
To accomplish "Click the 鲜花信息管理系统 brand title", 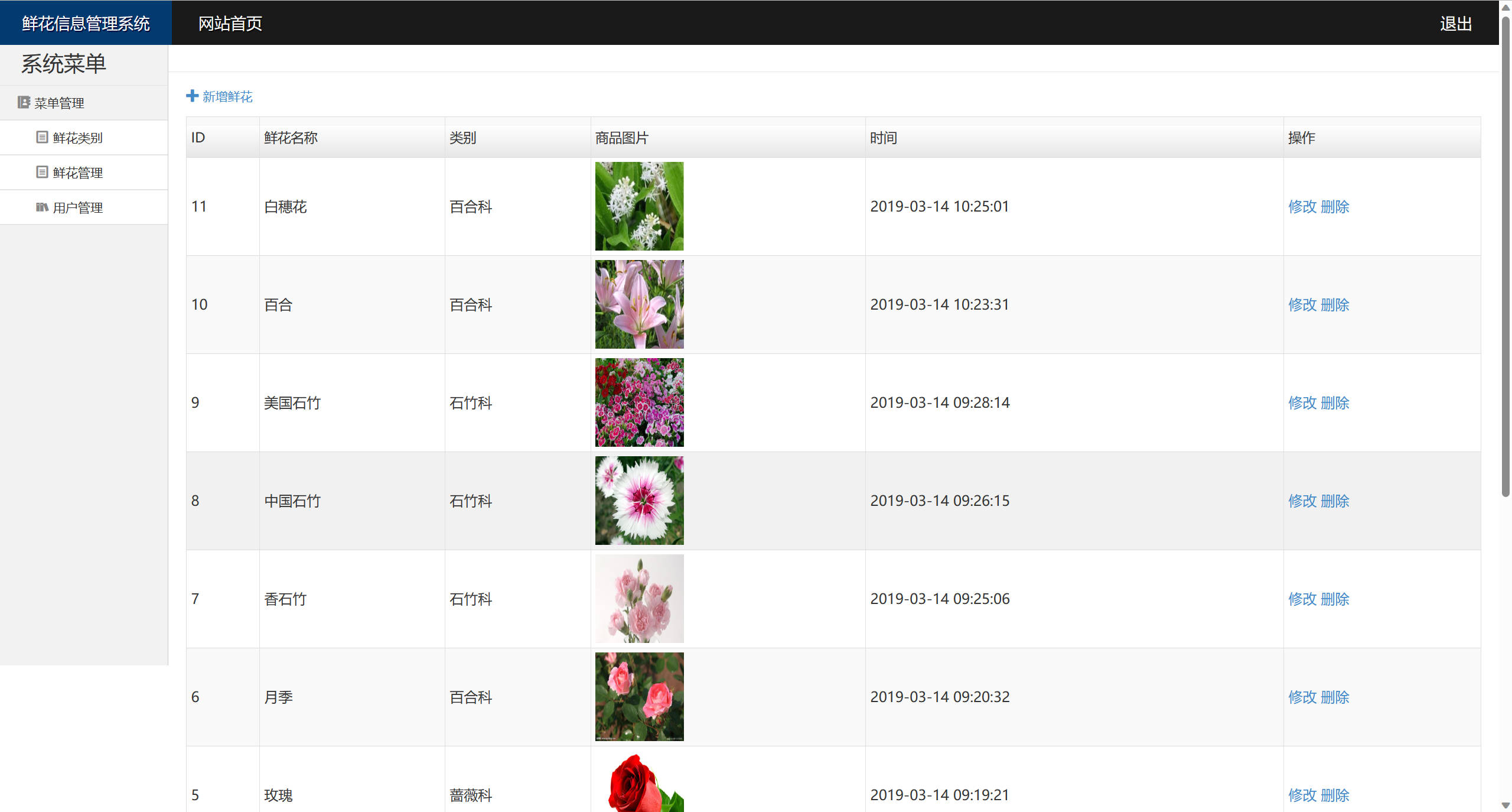I will point(86,24).
